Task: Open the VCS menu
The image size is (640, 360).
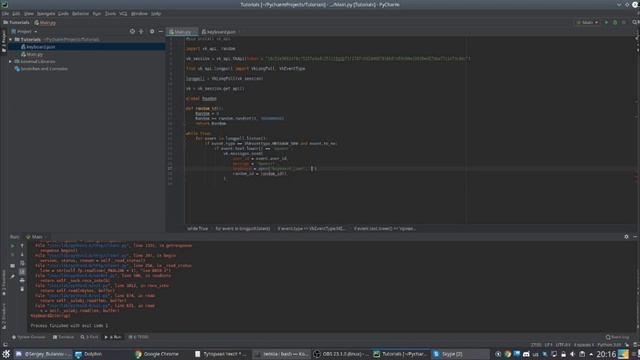Action: [x=123, y=13]
